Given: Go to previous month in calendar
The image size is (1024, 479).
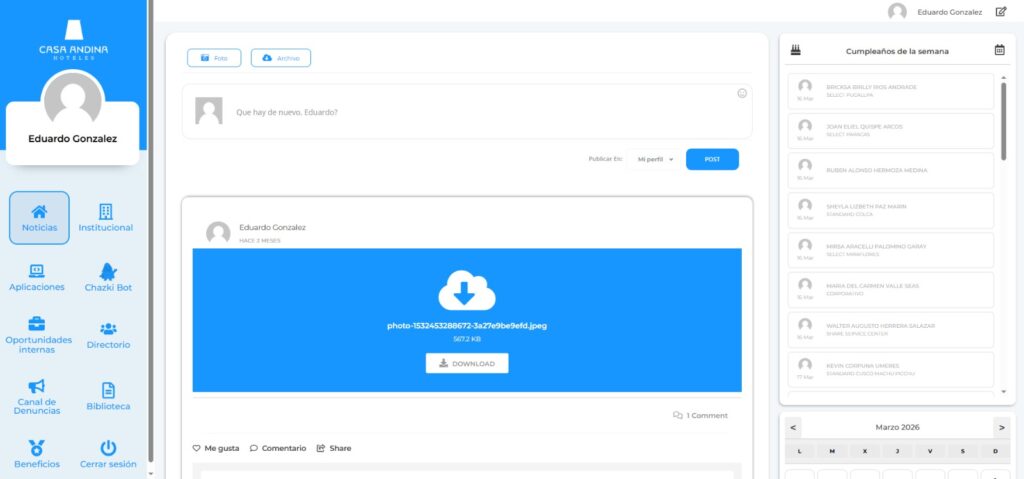Looking at the screenshot, I should (x=793, y=427).
